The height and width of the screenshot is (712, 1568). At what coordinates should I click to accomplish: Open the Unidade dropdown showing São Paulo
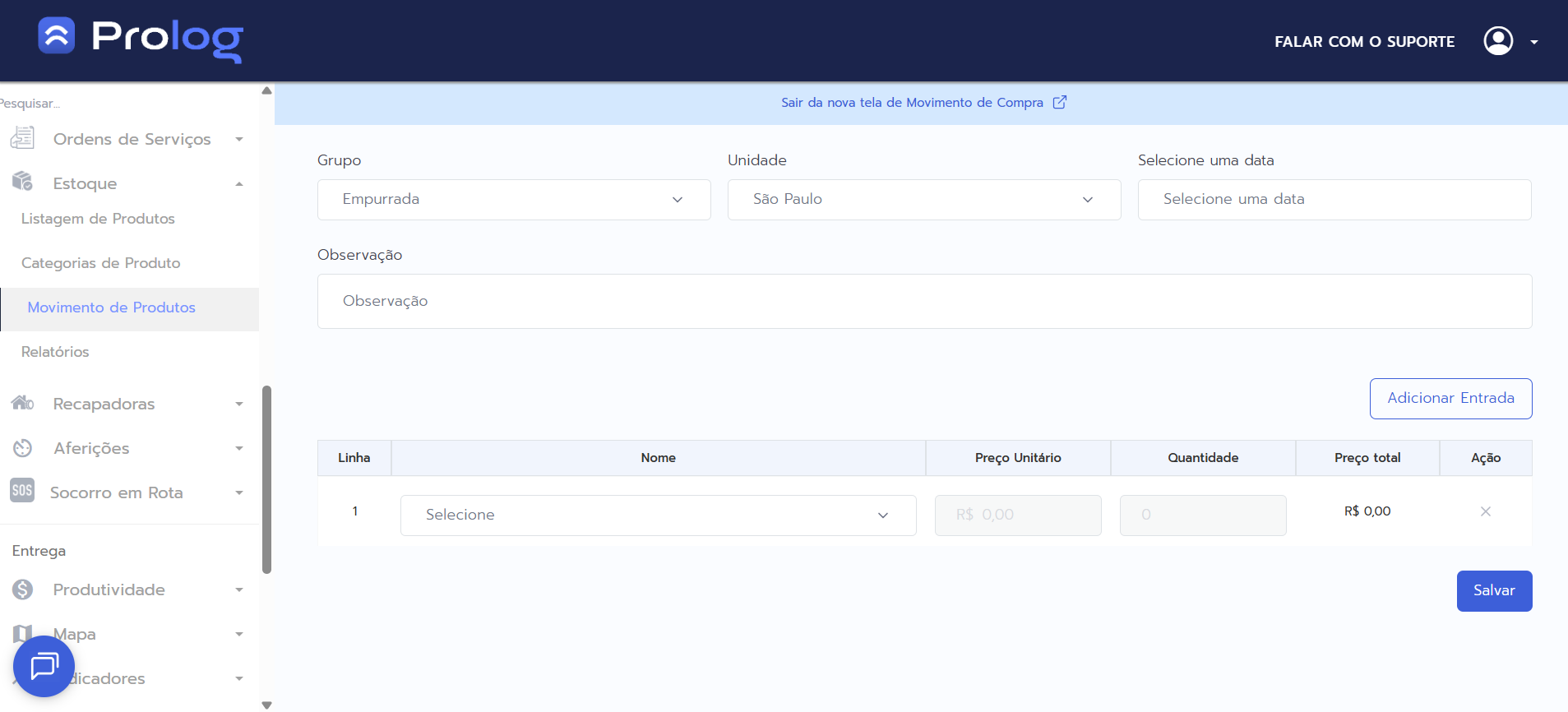pyautogui.click(x=923, y=200)
